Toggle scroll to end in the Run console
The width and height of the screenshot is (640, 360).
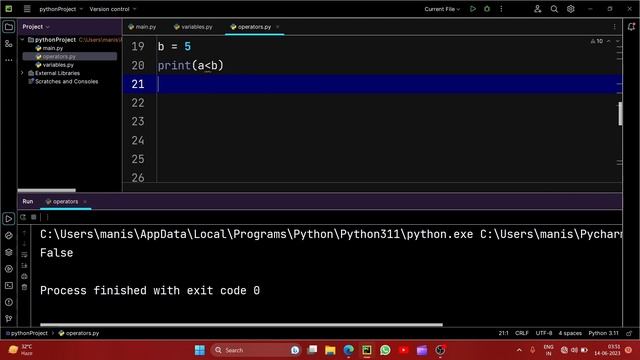pyautogui.click(x=24, y=266)
